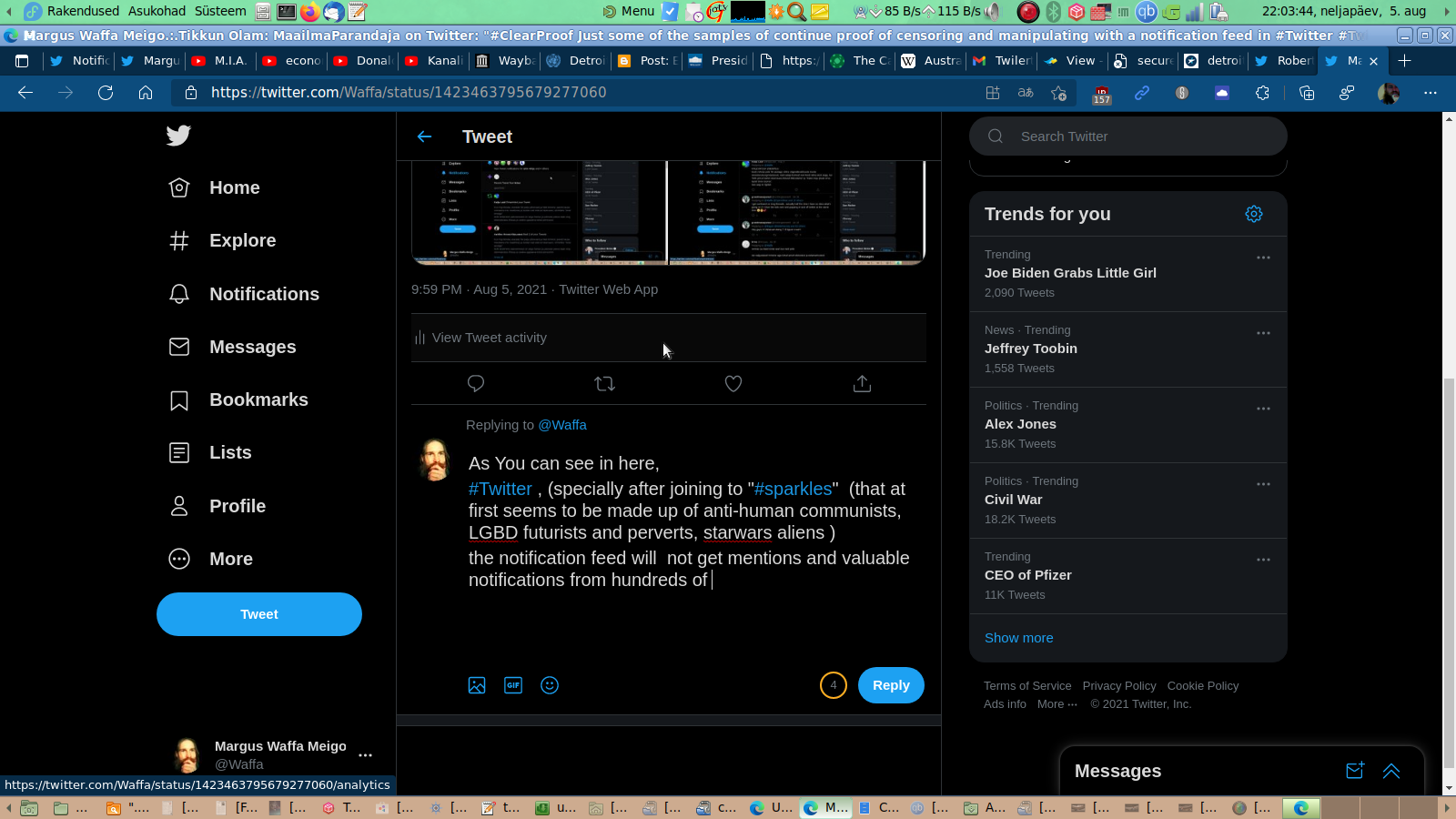This screenshot has height=819, width=1456.
Task: Click the #sparkles hashtag
Action: coord(794,489)
